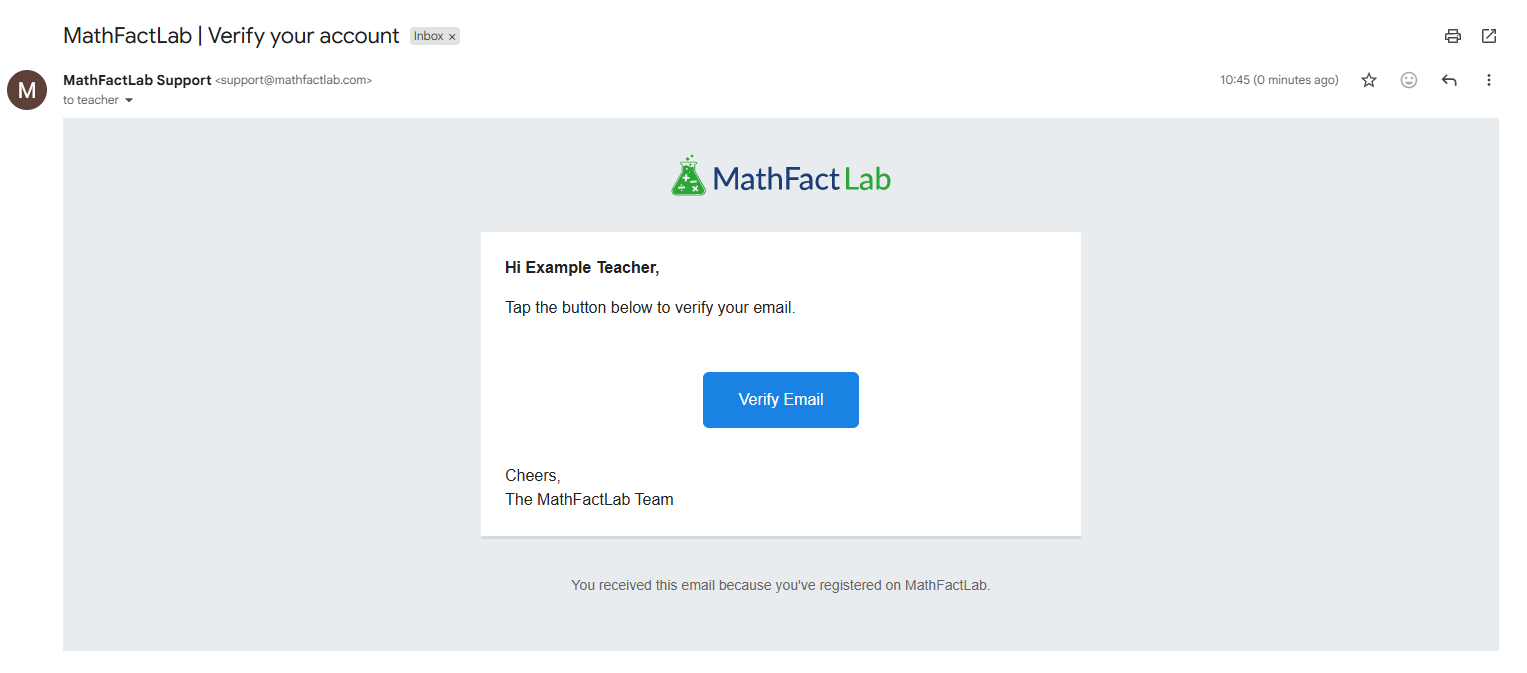The height and width of the screenshot is (673, 1527).
Task: Star this MathFactLab email
Action: (1369, 80)
